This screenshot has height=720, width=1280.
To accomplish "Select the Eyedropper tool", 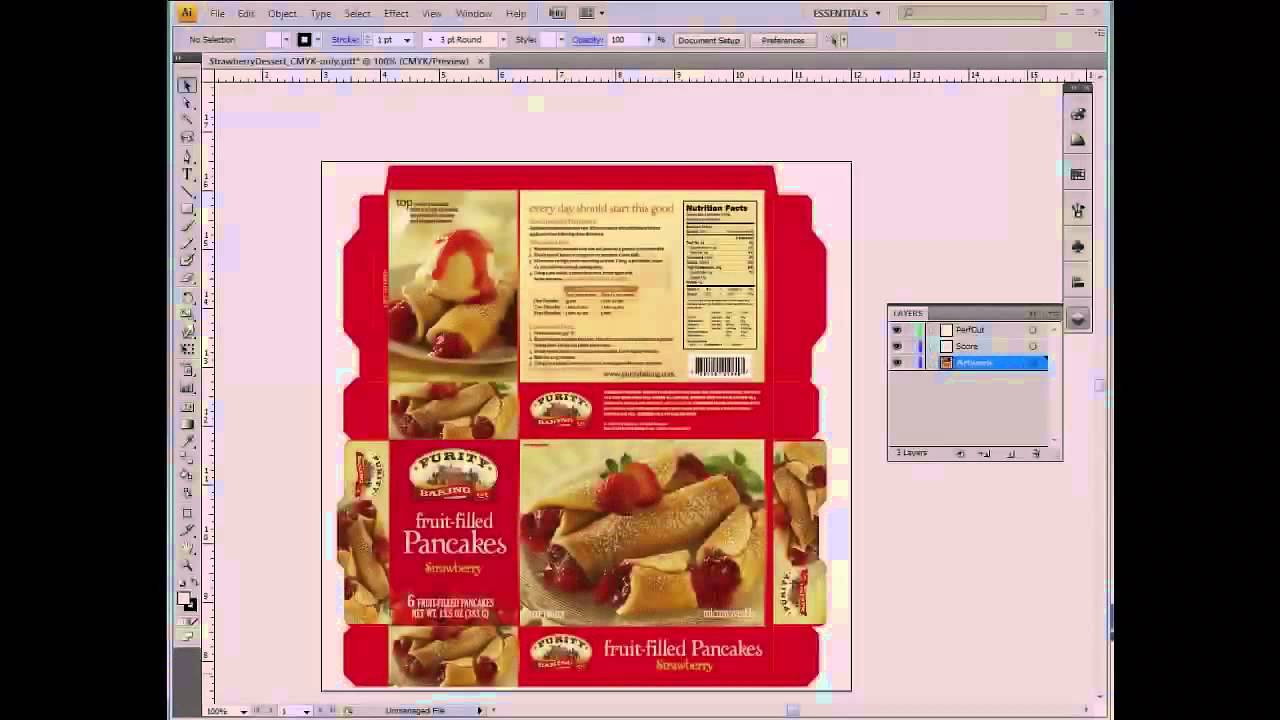I will (187, 440).
